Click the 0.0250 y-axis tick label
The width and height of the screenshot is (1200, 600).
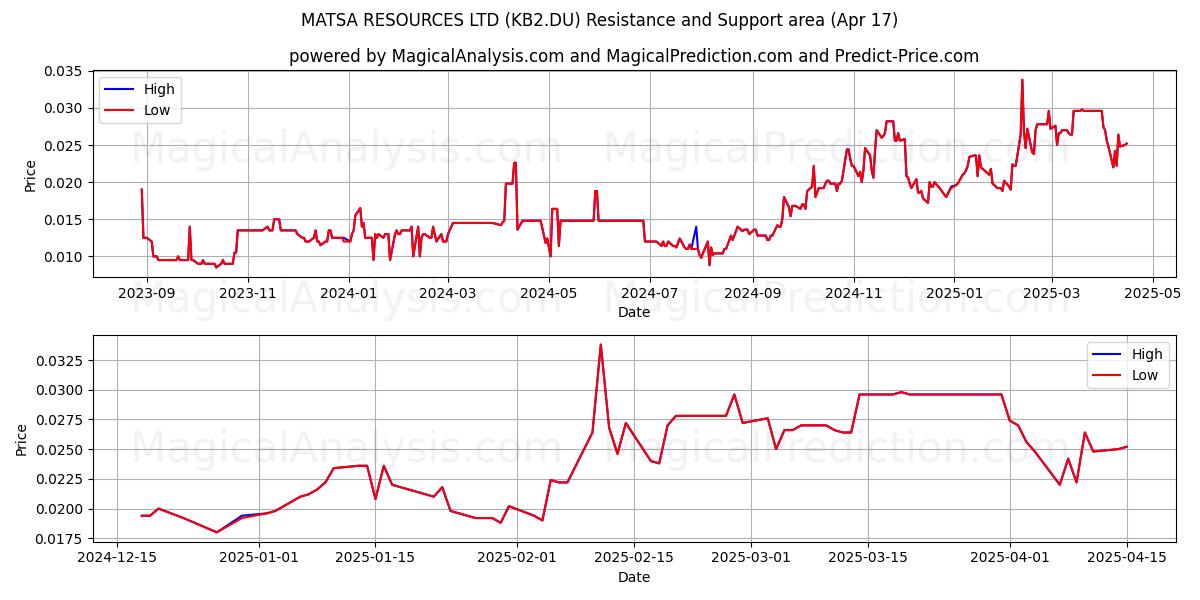62,449
